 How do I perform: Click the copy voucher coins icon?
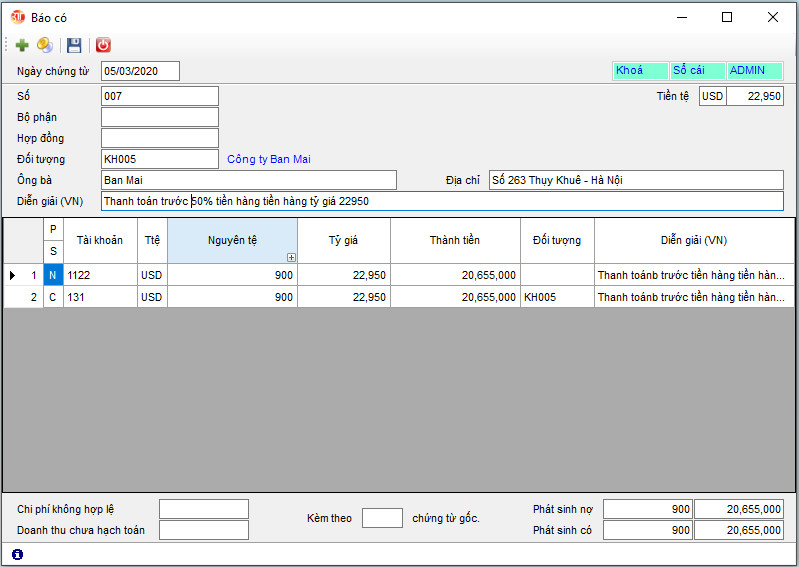[45, 45]
